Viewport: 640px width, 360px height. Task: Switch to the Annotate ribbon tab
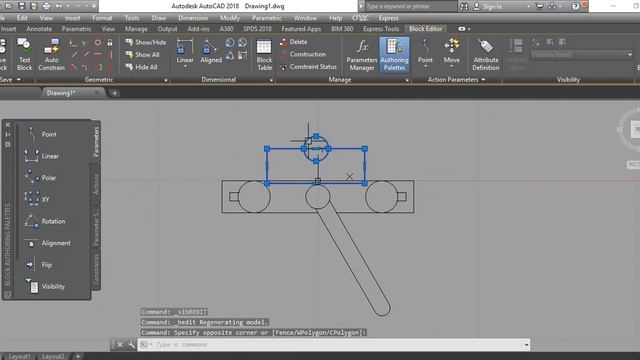[x=39, y=29]
